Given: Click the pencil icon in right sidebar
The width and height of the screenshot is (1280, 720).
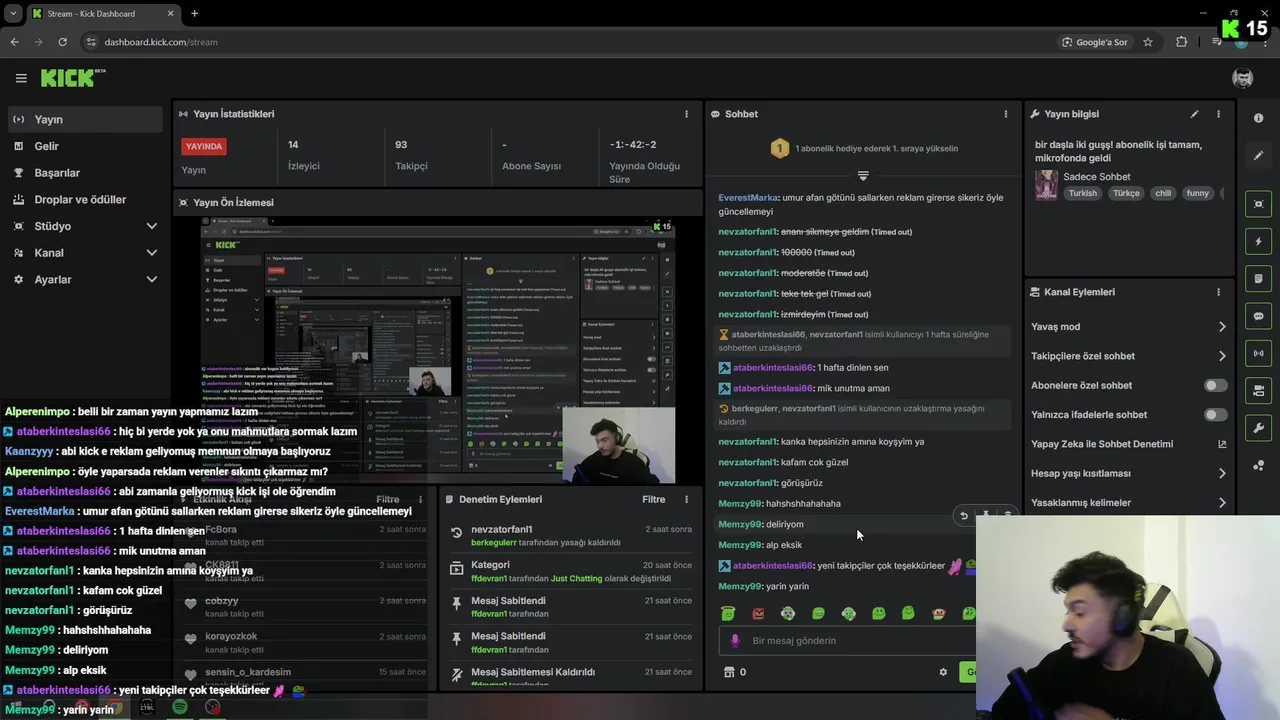Looking at the screenshot, I should pyautogui.click(x=1258, y=155).
